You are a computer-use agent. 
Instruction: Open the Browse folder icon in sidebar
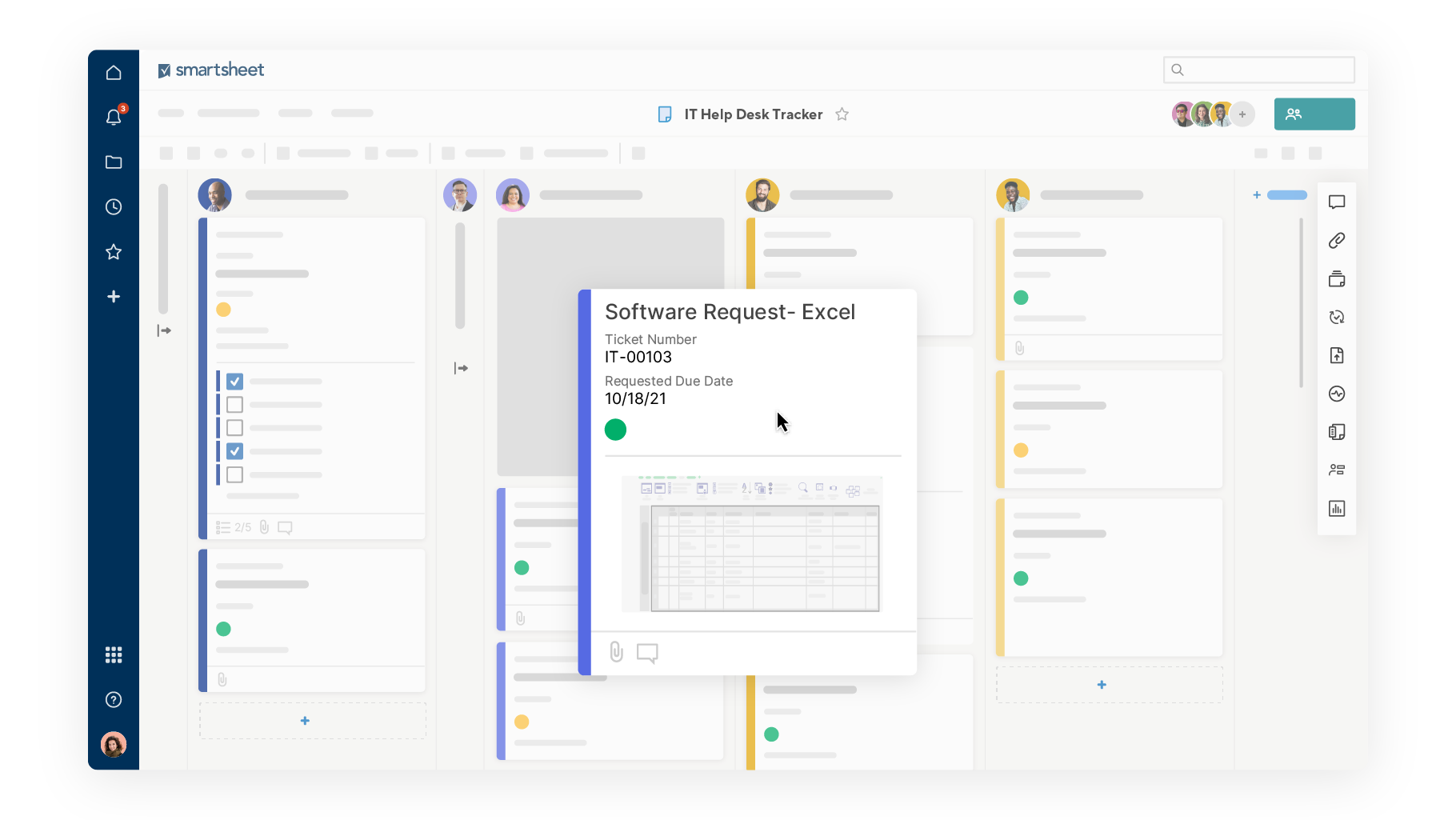point(114,162)
